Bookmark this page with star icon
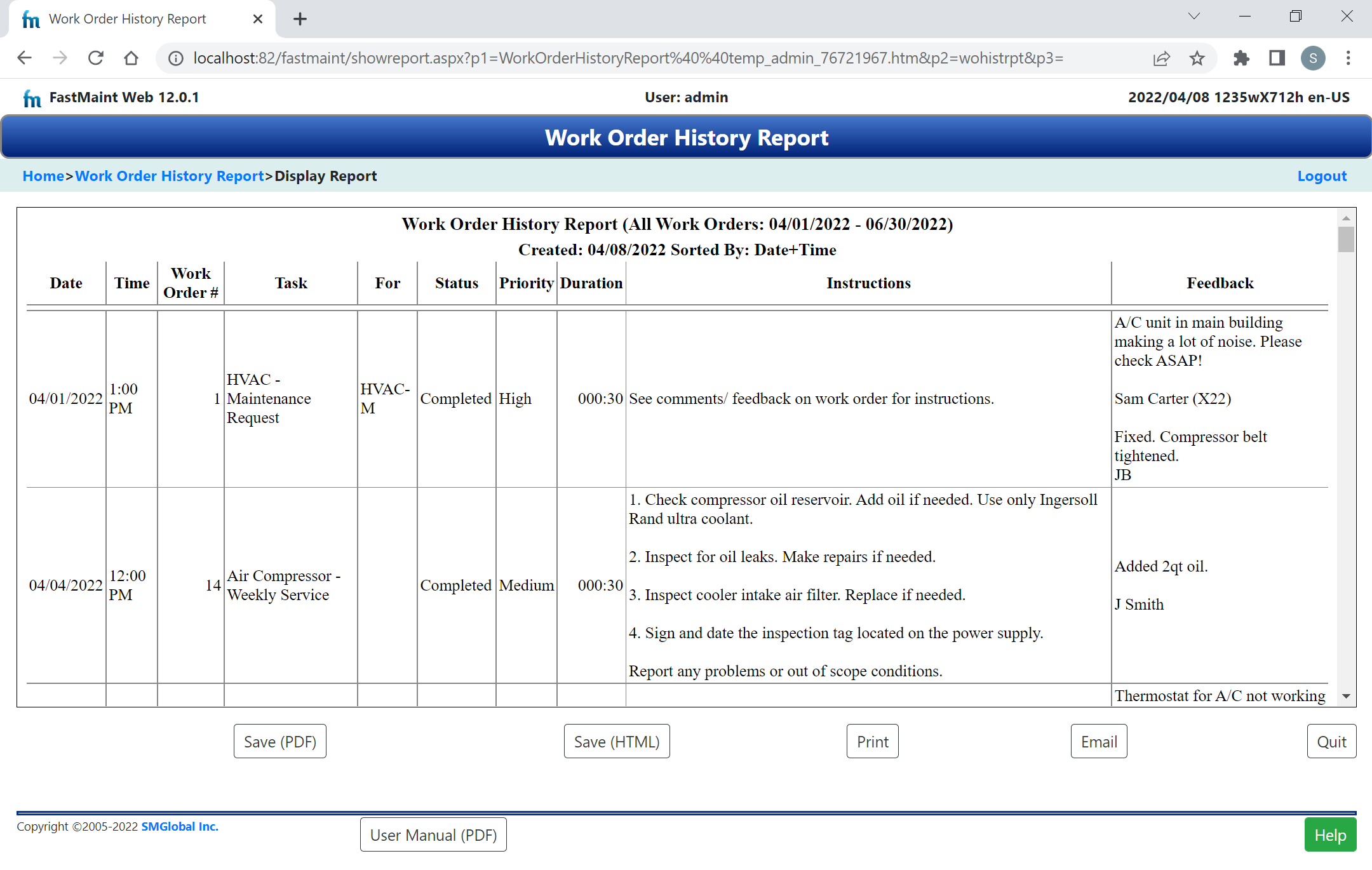 (1197, 58)
